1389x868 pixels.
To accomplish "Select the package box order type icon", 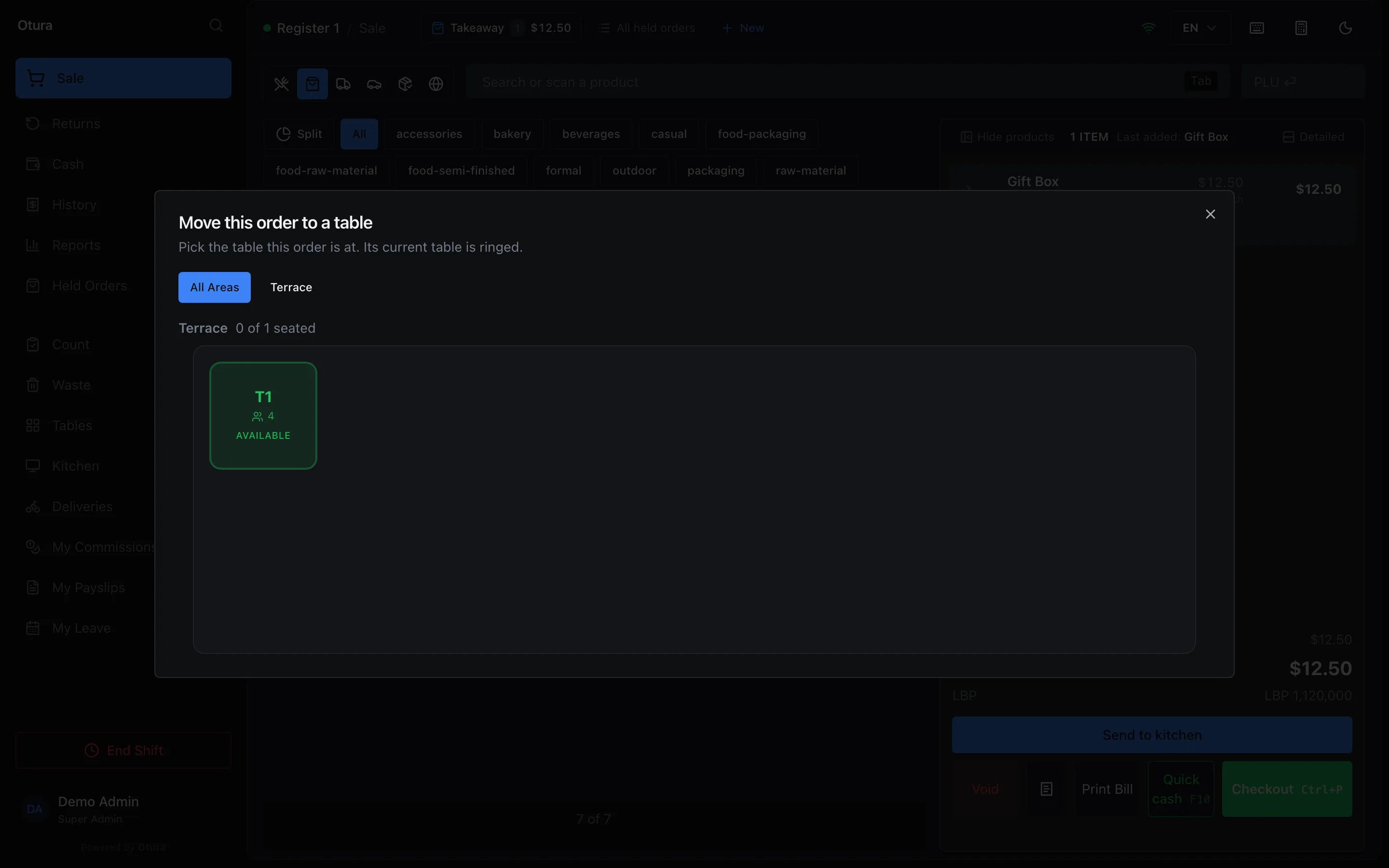I will click(405, 84).
